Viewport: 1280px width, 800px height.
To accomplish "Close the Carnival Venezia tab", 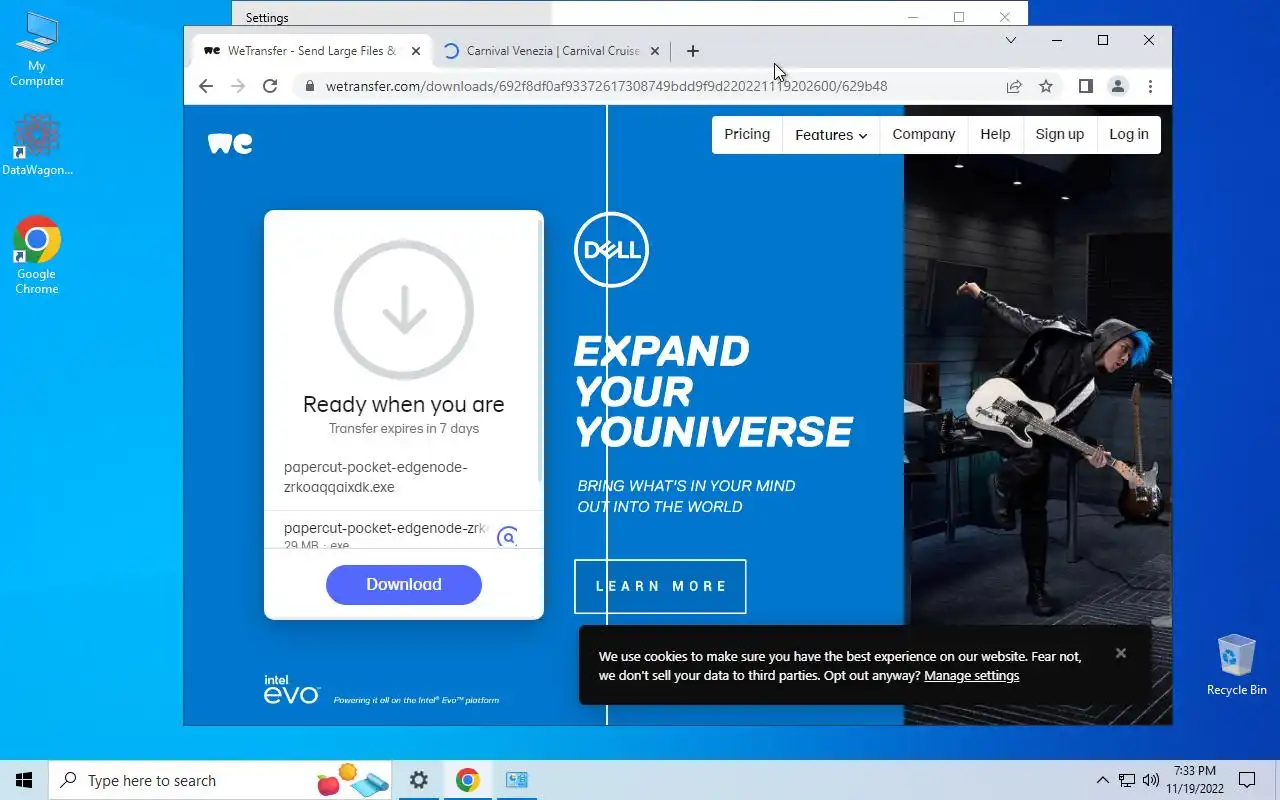I will pos(655,51).
